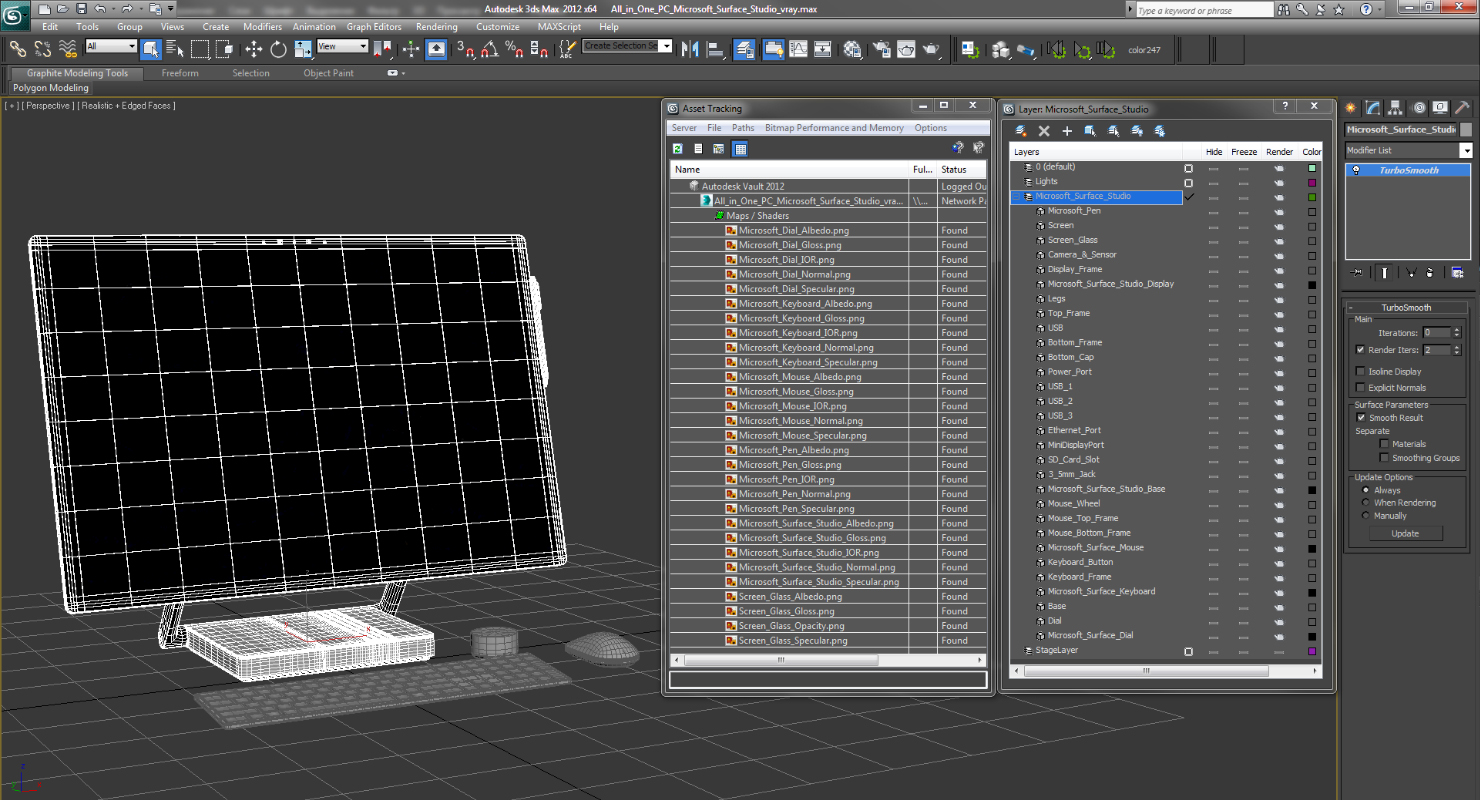This screenshot has height=800, width=1480.
Task: Open the Graph Editors menu
Action: 374,27
